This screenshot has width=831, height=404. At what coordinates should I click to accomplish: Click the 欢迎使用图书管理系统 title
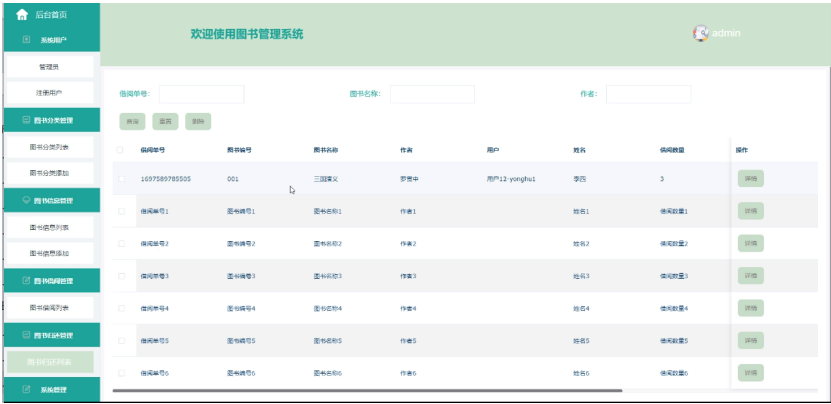coord(247,34)
